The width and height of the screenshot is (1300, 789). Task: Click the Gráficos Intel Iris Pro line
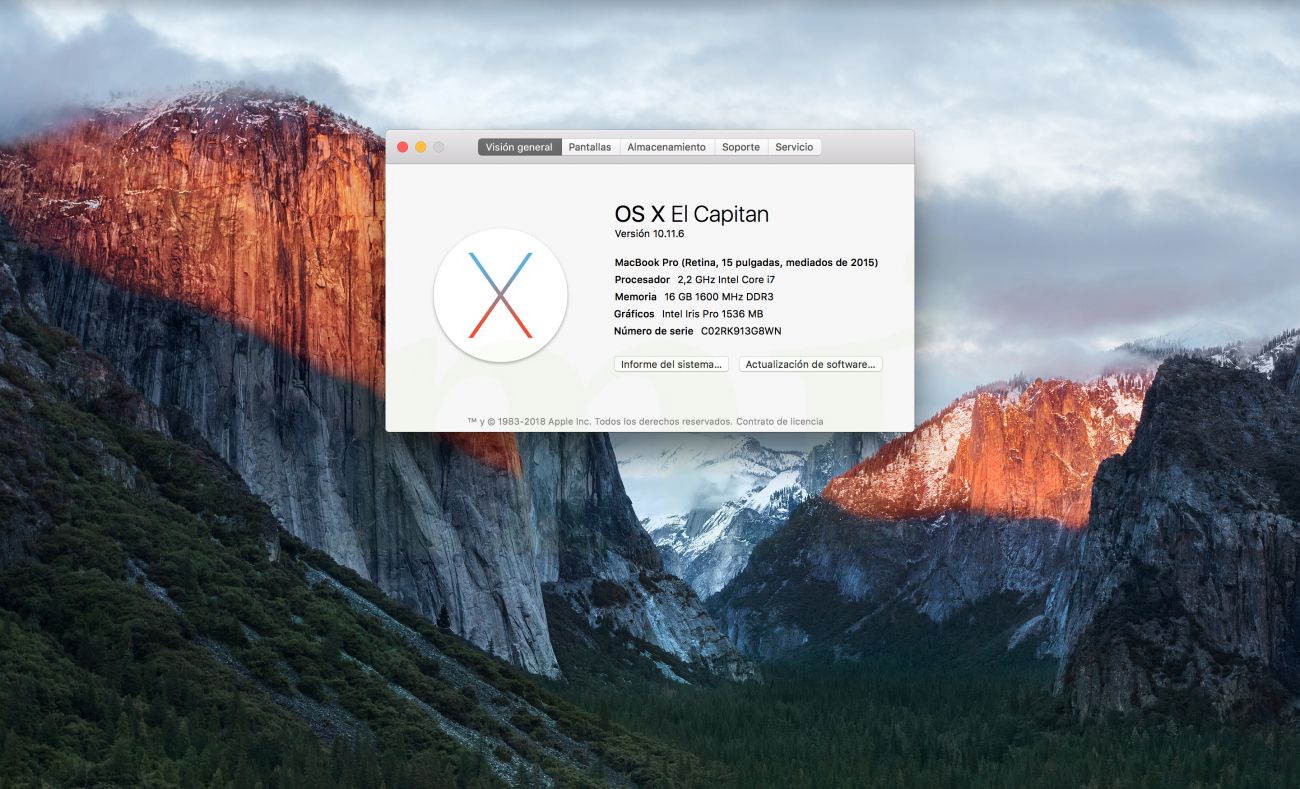coord(688,314)
